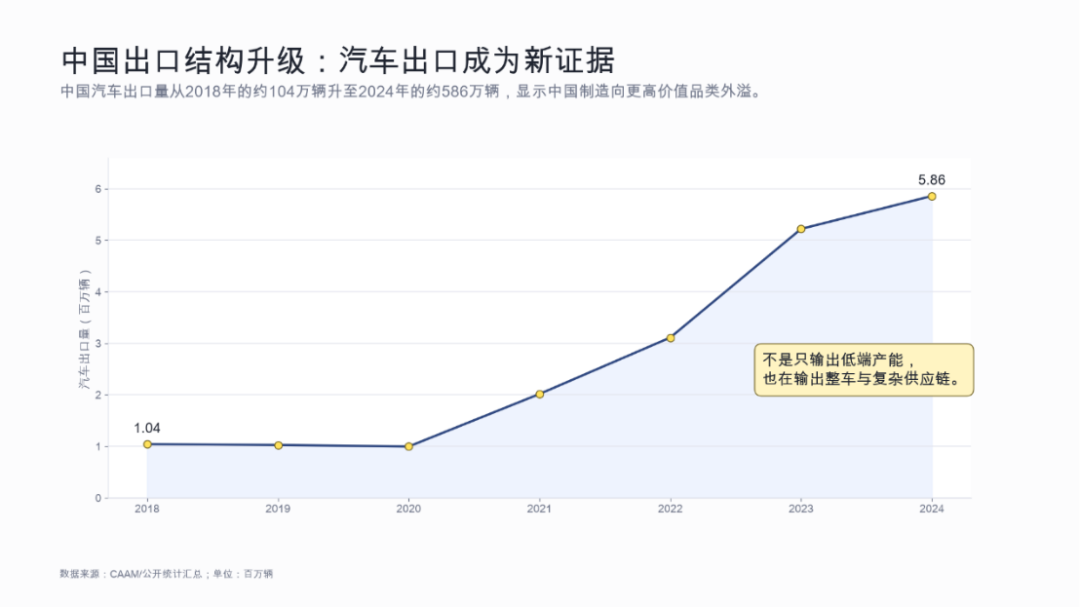Screen dimensions: 1080x607
Task: Click y-axis tick label 6
Action: pos(98,189)
